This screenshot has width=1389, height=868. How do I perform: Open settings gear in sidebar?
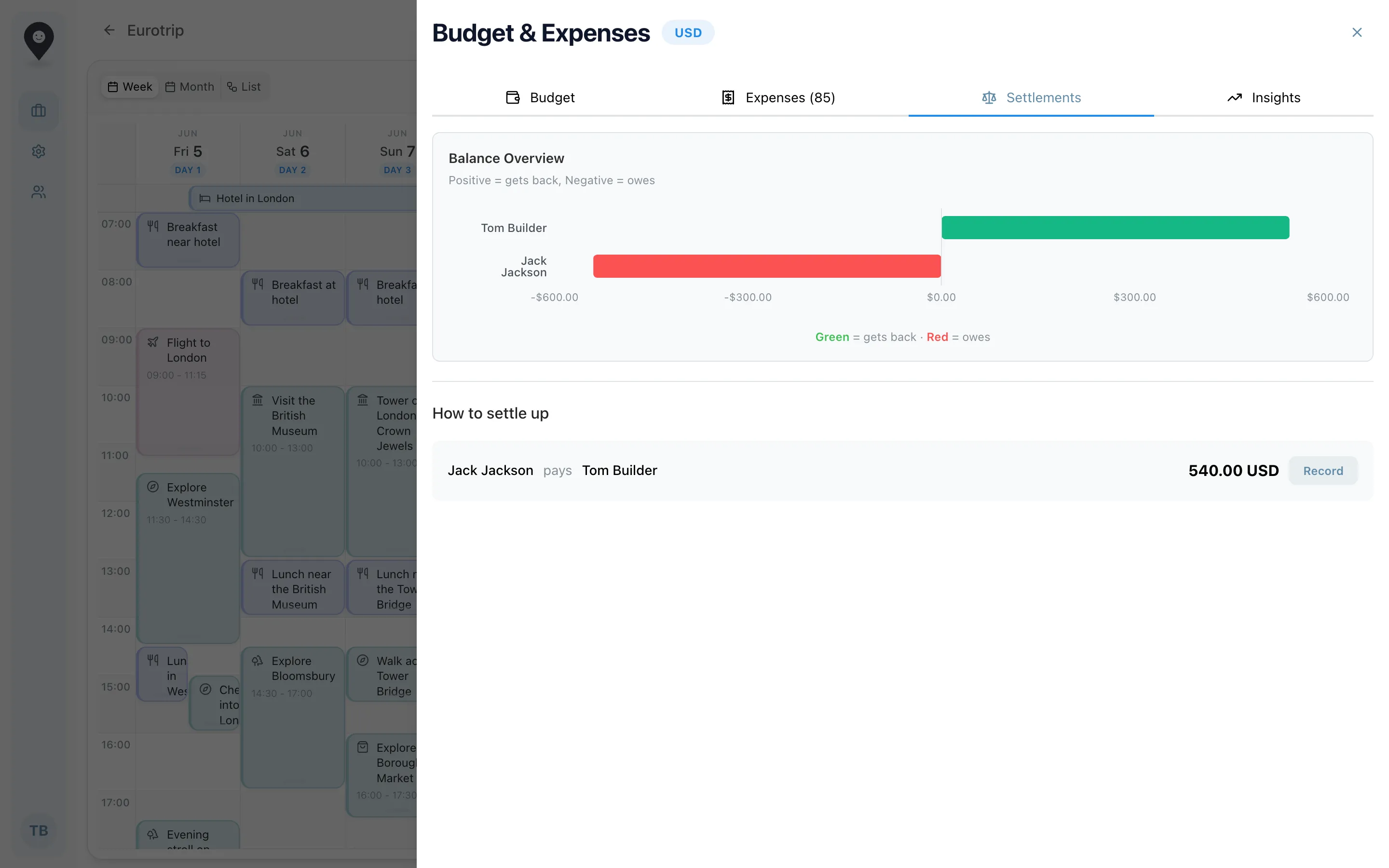tap(39, 151)
